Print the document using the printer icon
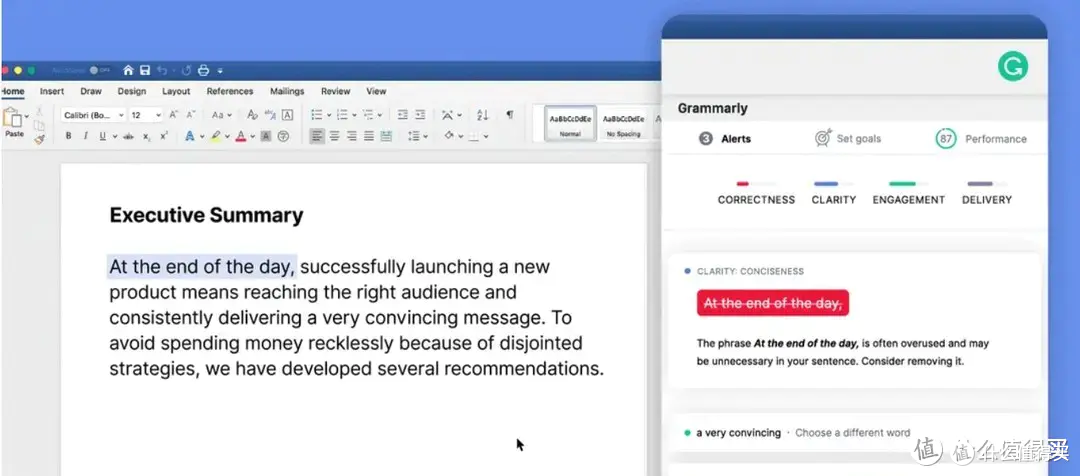The image size is (1080, 476). coord(203,70)
